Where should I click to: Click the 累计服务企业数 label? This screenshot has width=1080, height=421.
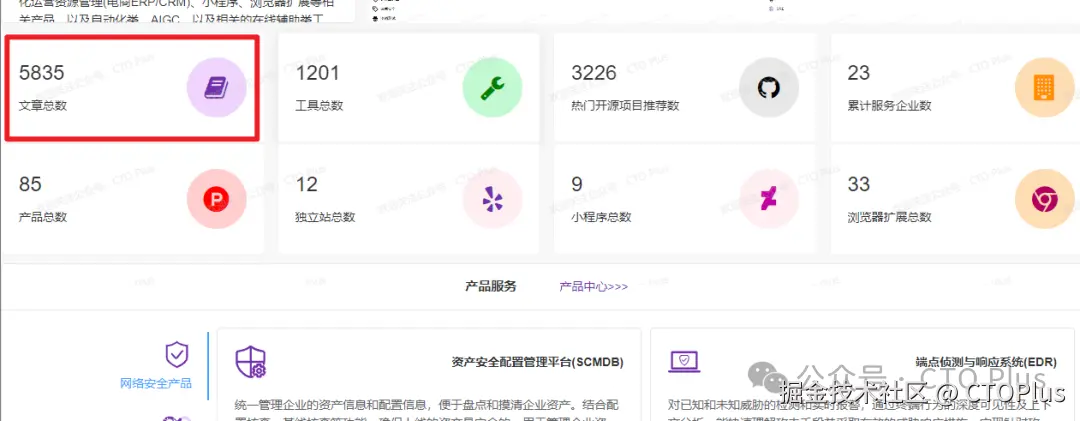pyautogui.click(x=890, y=105)
